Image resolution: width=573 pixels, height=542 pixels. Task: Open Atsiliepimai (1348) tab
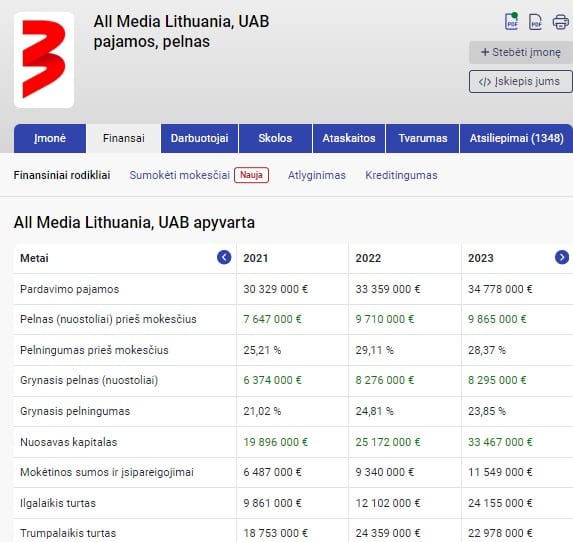coord(516,138)
